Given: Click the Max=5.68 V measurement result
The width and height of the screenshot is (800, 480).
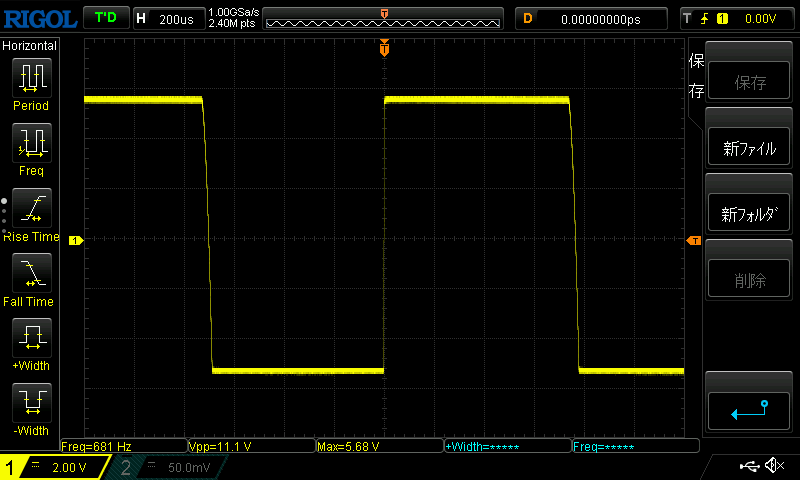Looking at the screenshot, I should [x=380, y=446].
